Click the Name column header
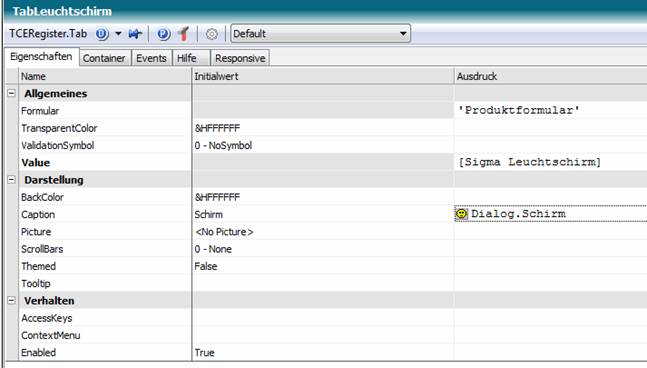The width and height of the screenshot is (647, 368). (x=105, y=76)
